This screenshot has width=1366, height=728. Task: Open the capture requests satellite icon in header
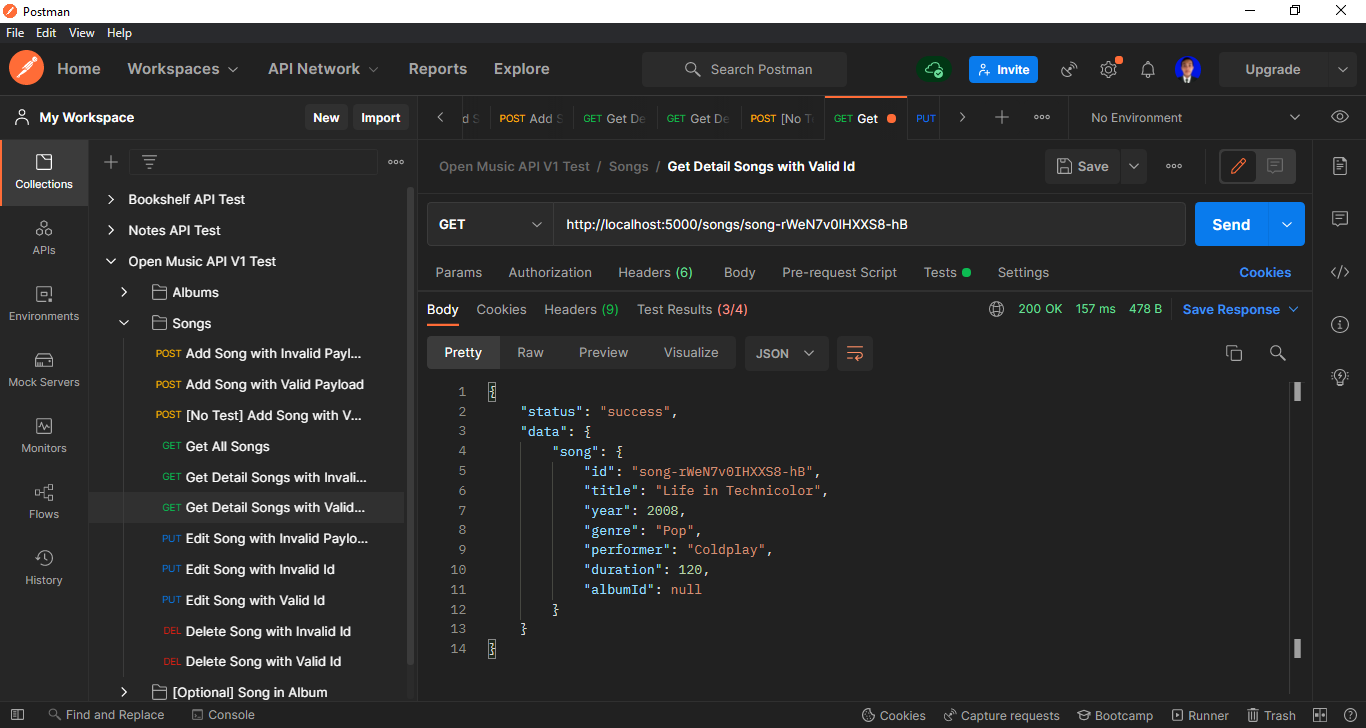click(x=1069, y=69)
